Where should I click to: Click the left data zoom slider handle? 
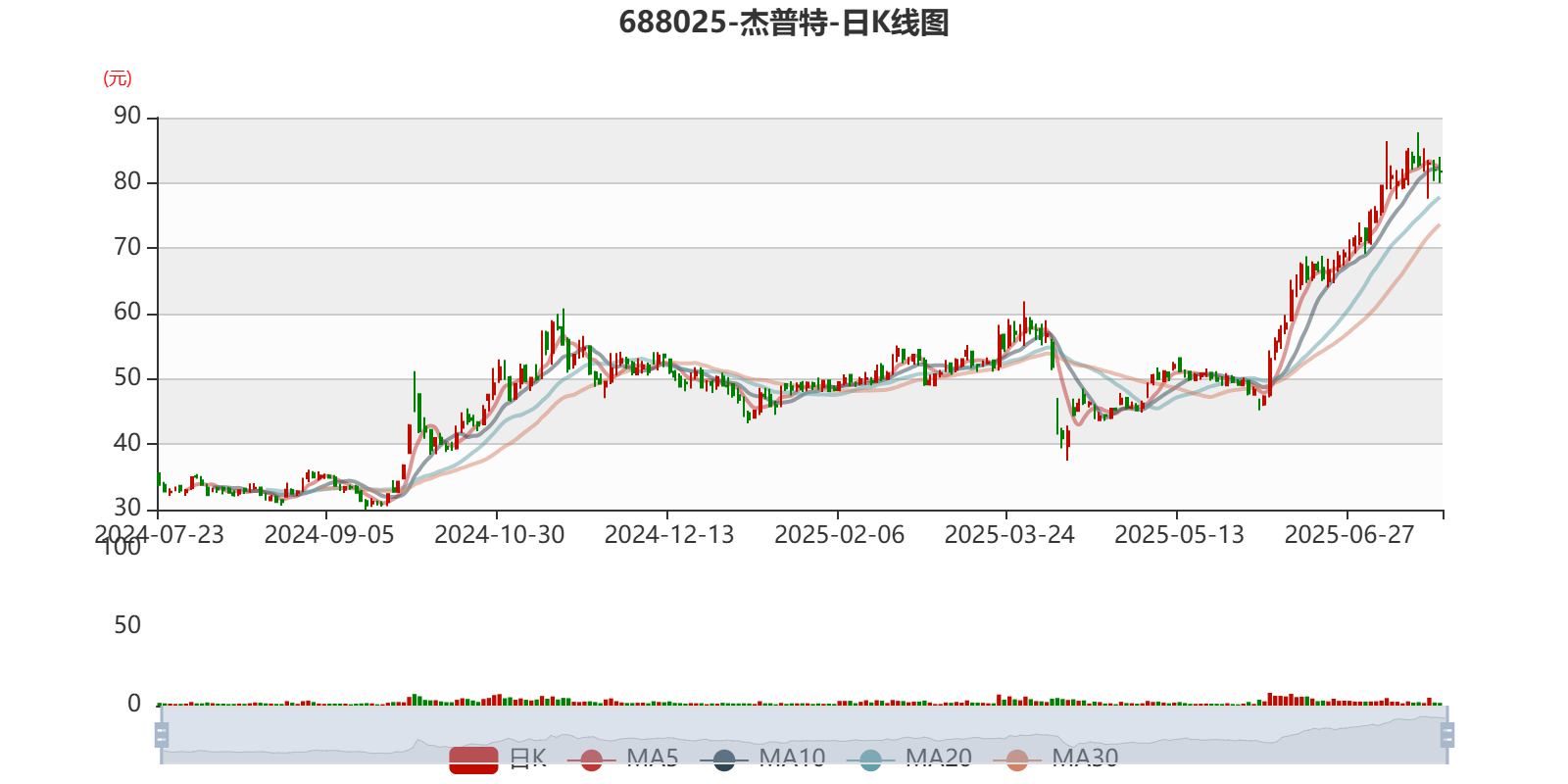pos(162,735)
